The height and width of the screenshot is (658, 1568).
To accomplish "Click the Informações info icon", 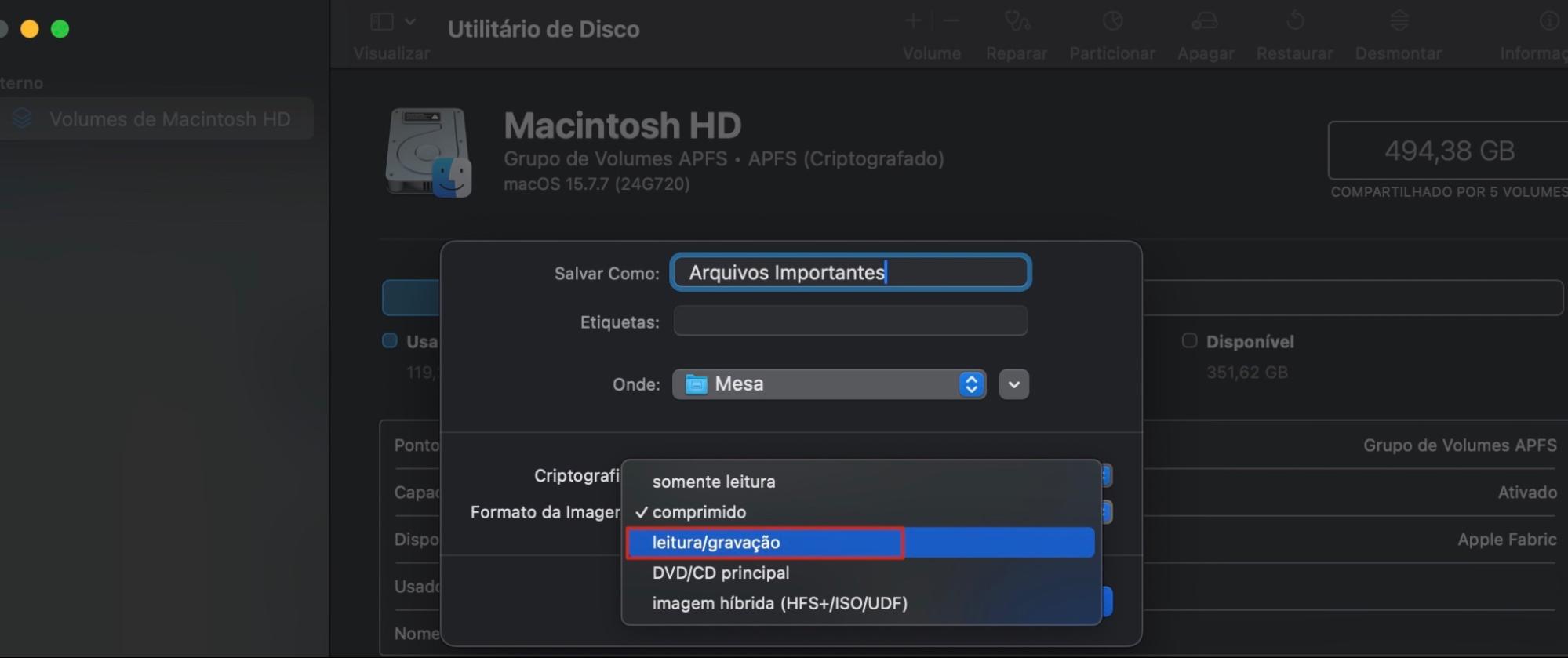I will pos(1550,21).
